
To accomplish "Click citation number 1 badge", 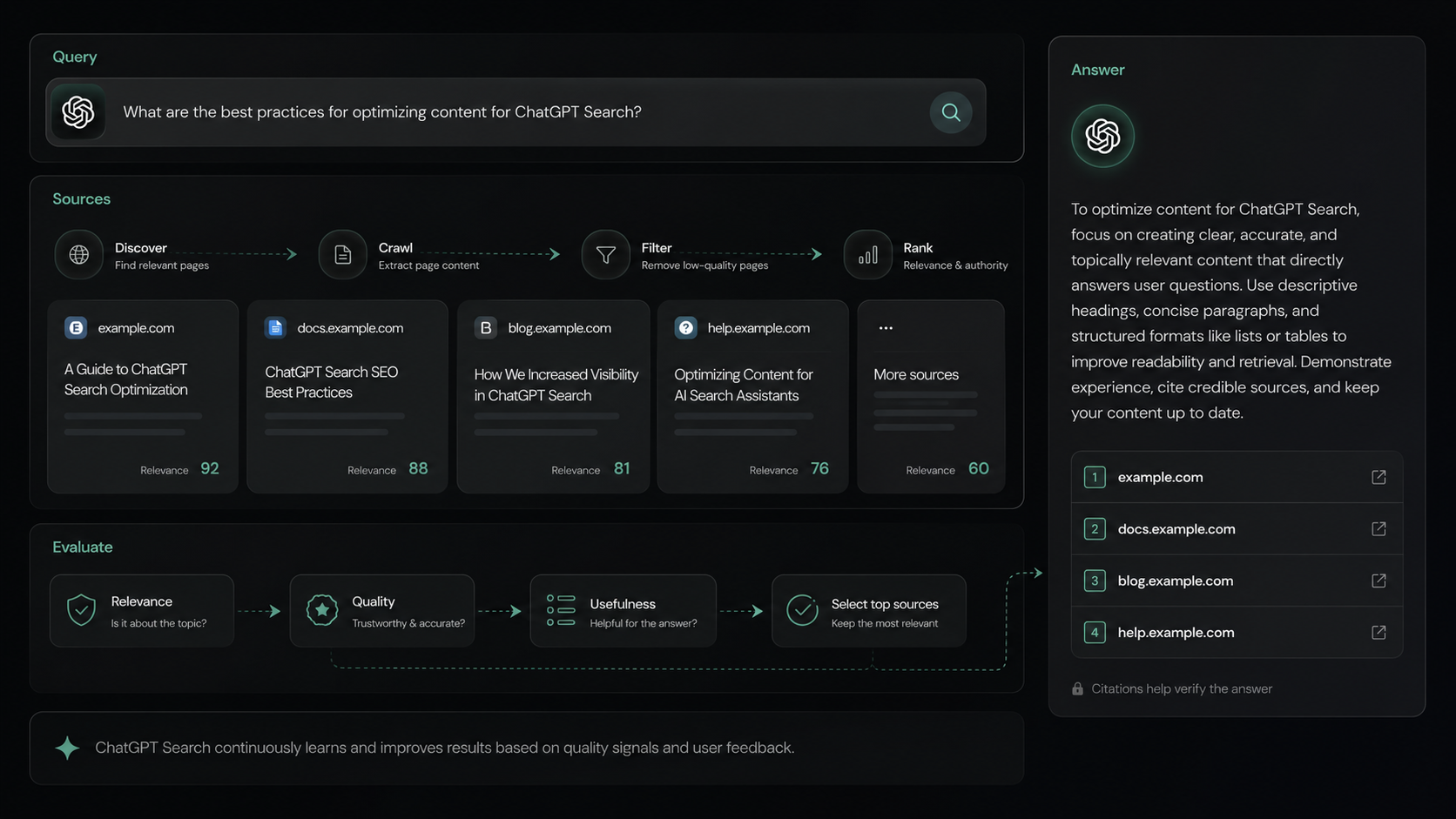I will [x=1095, y=477].
